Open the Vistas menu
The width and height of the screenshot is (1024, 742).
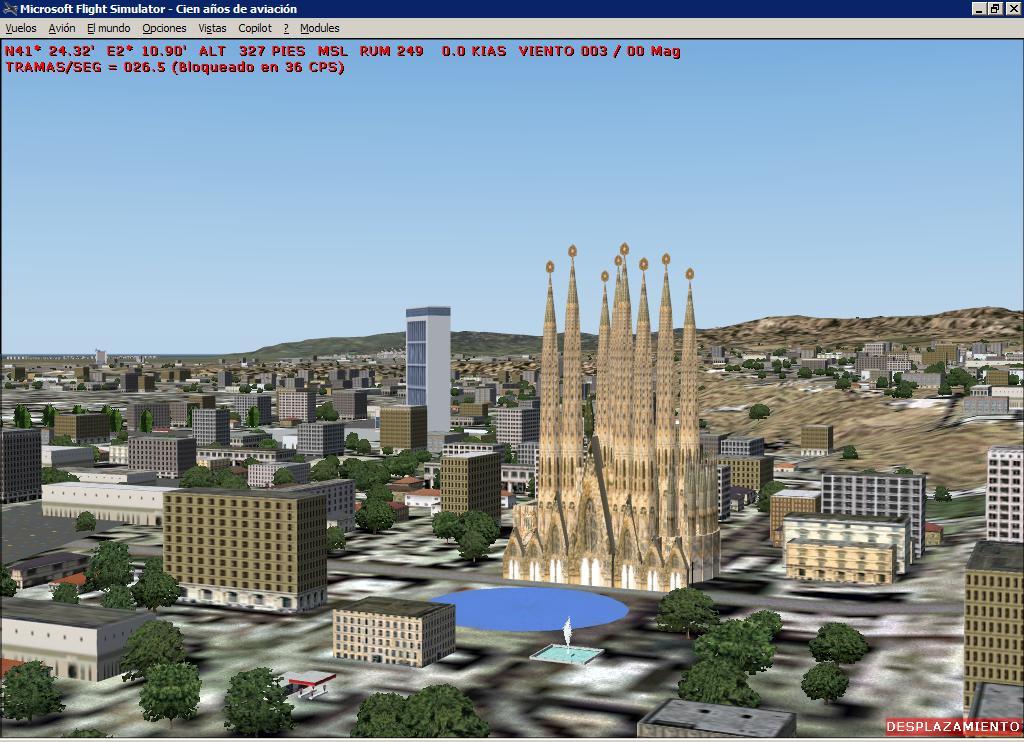coord(212,28)
